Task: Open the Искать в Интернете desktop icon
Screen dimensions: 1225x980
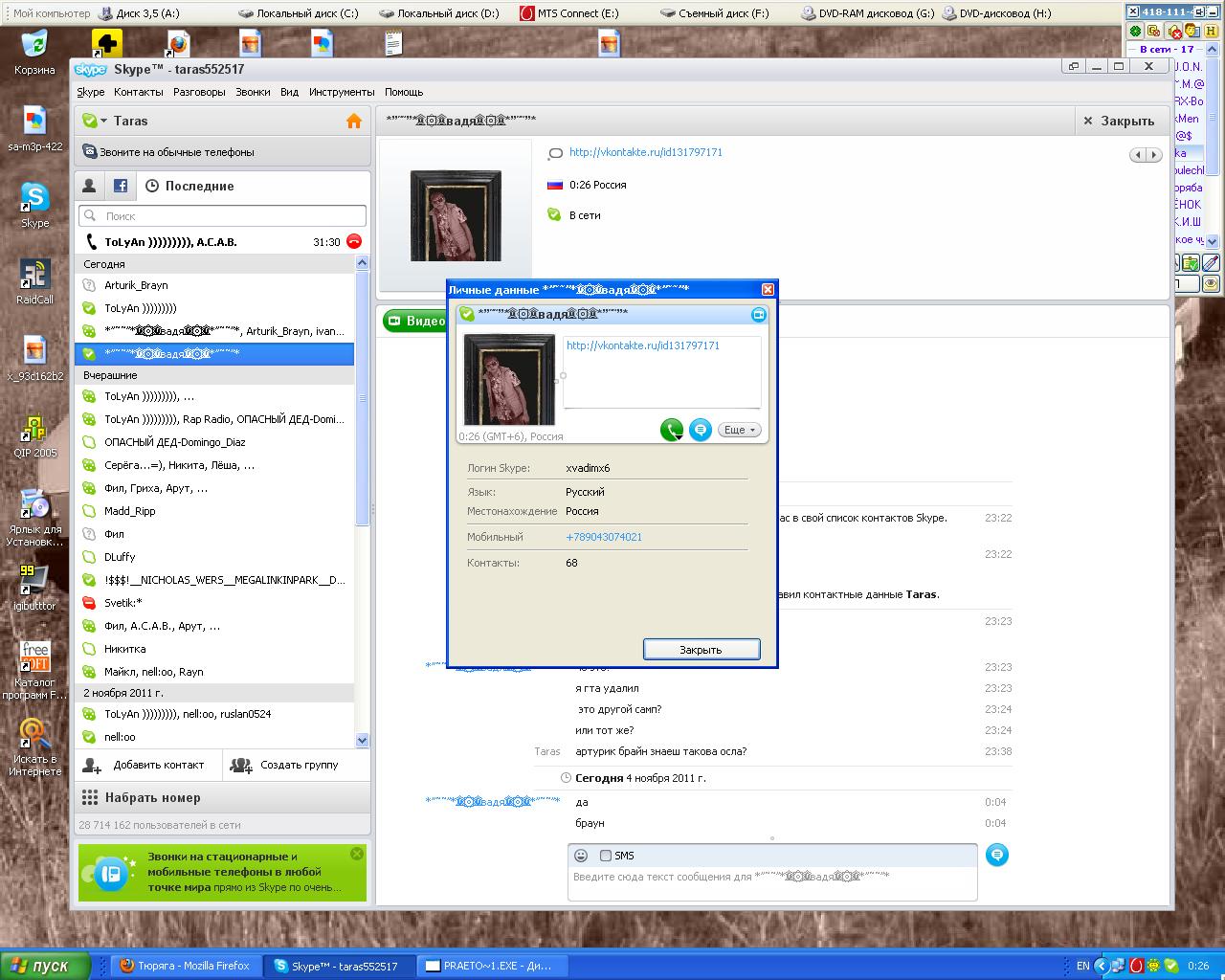Action: click(34, 746)
